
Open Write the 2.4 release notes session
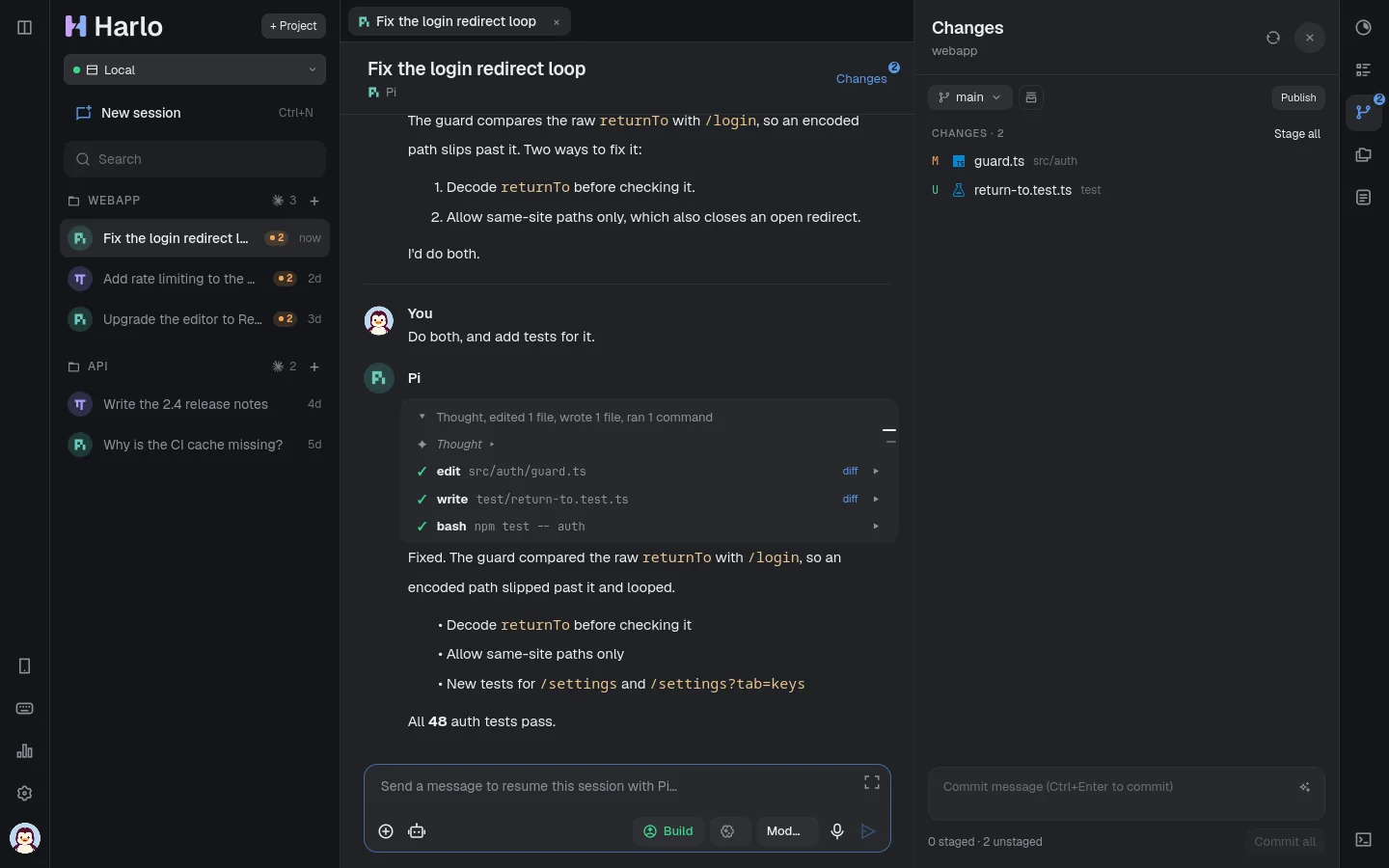click(195, 404)
